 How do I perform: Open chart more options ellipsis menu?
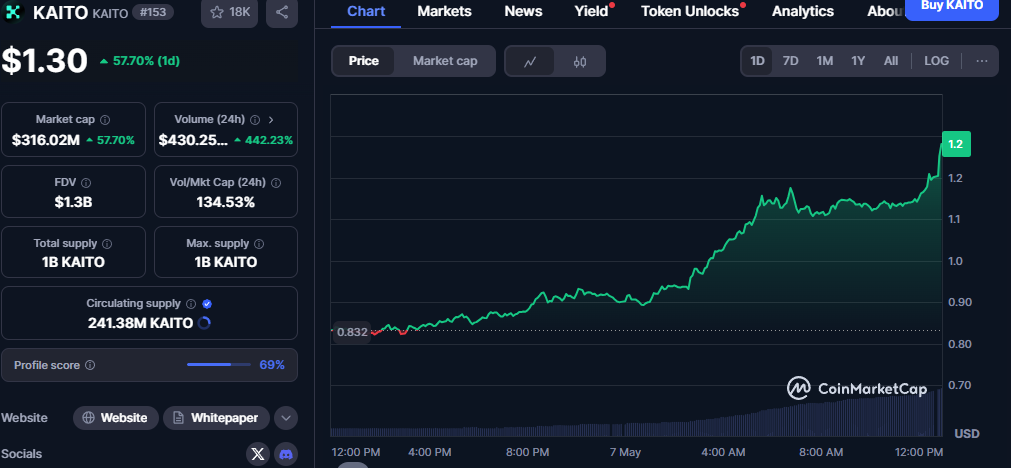pos(981,61)
